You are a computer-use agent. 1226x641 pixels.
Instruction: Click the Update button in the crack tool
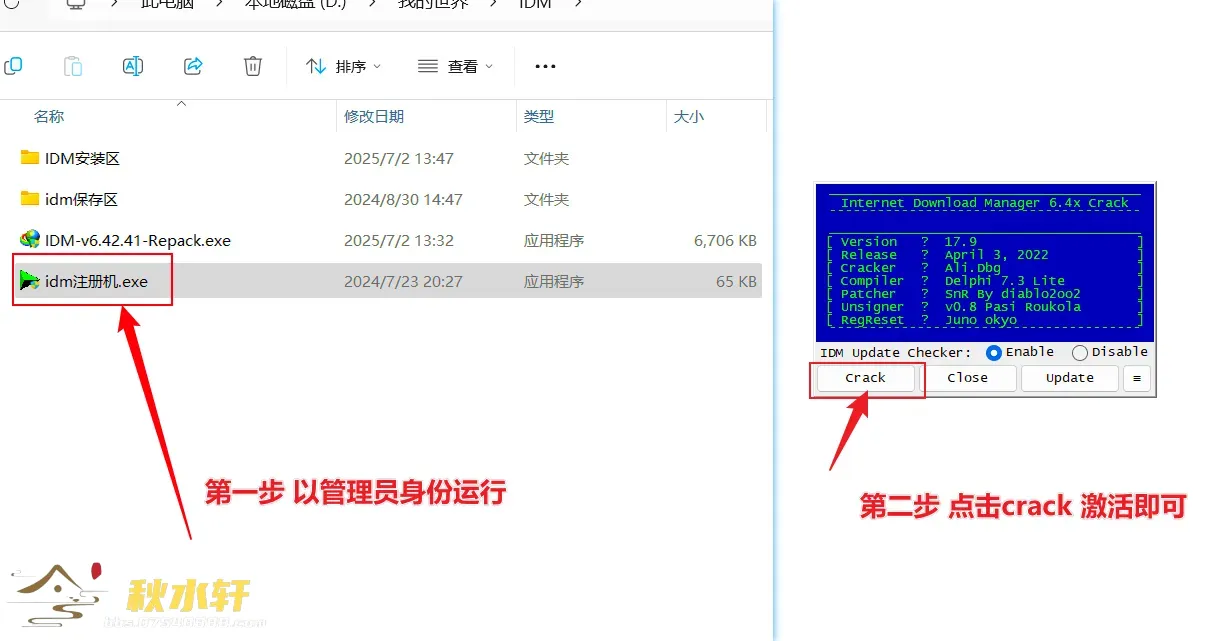pos(1069,378)
